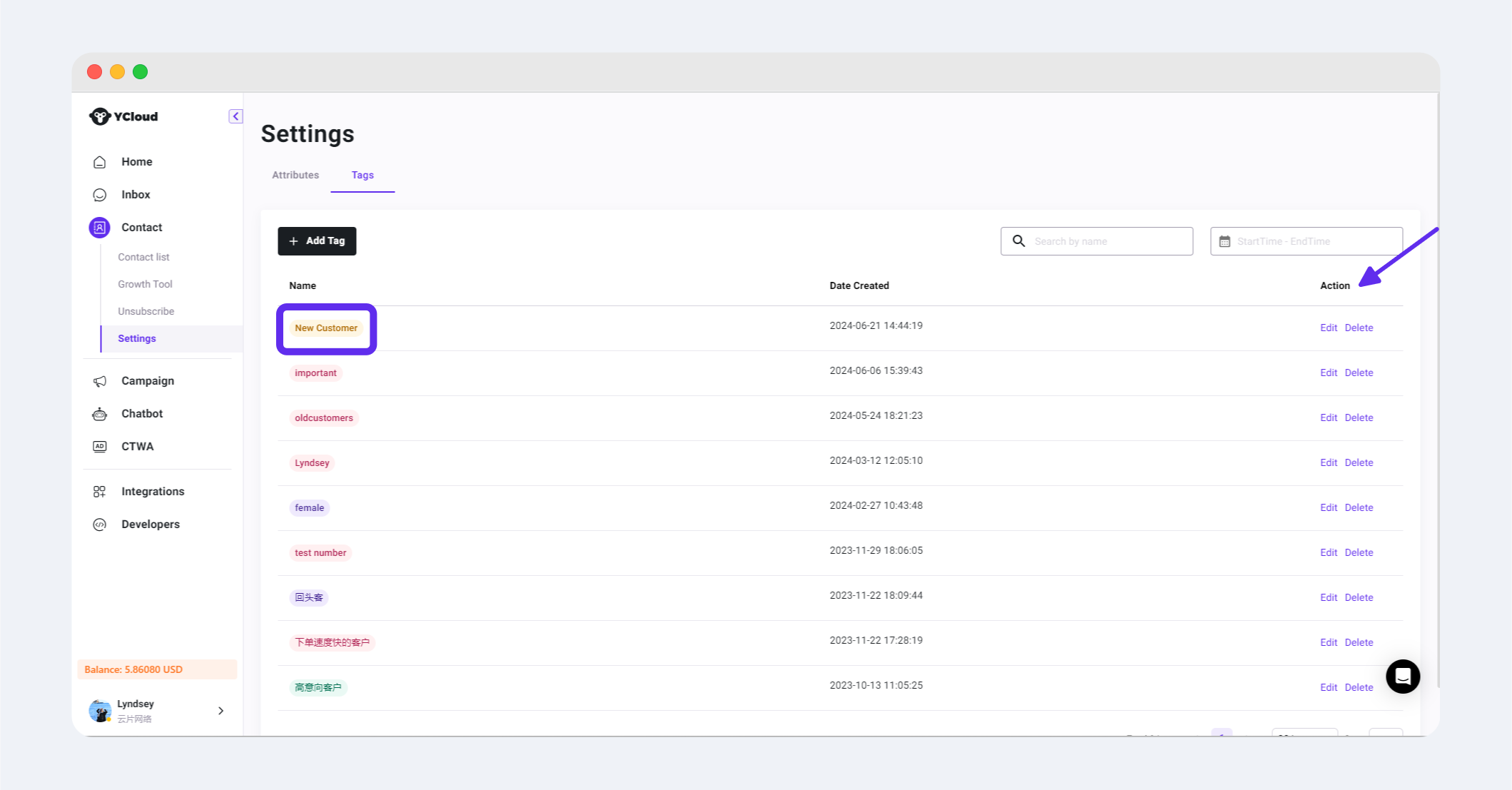Image resolution: width=1512 pixels, height=790 pixels.
Task: Open Contact list in sidebar submenu
Action: pos(143,257)
